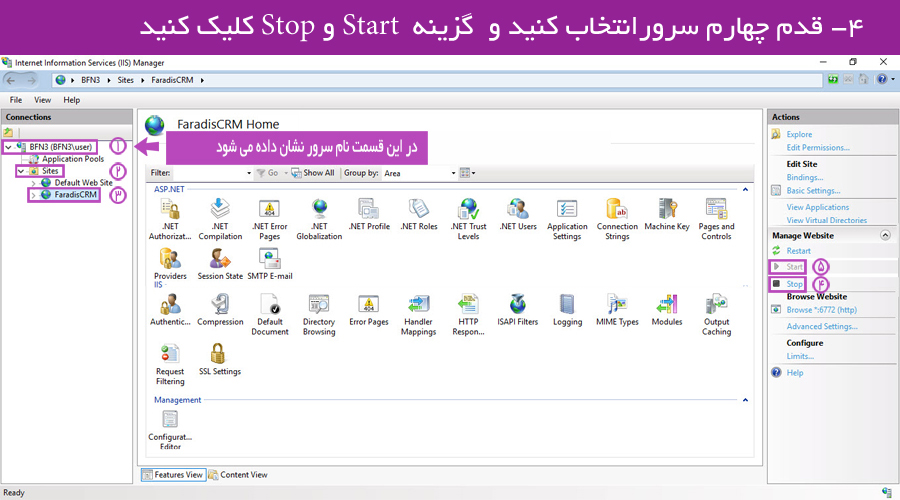Open the .NET Authorization Rules feature

[x=170, y=219]
